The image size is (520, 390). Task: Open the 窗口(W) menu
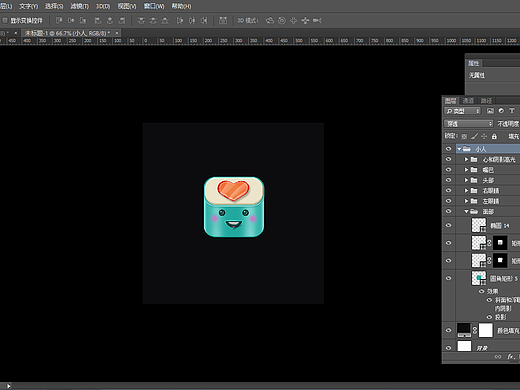tap(154, 6)
